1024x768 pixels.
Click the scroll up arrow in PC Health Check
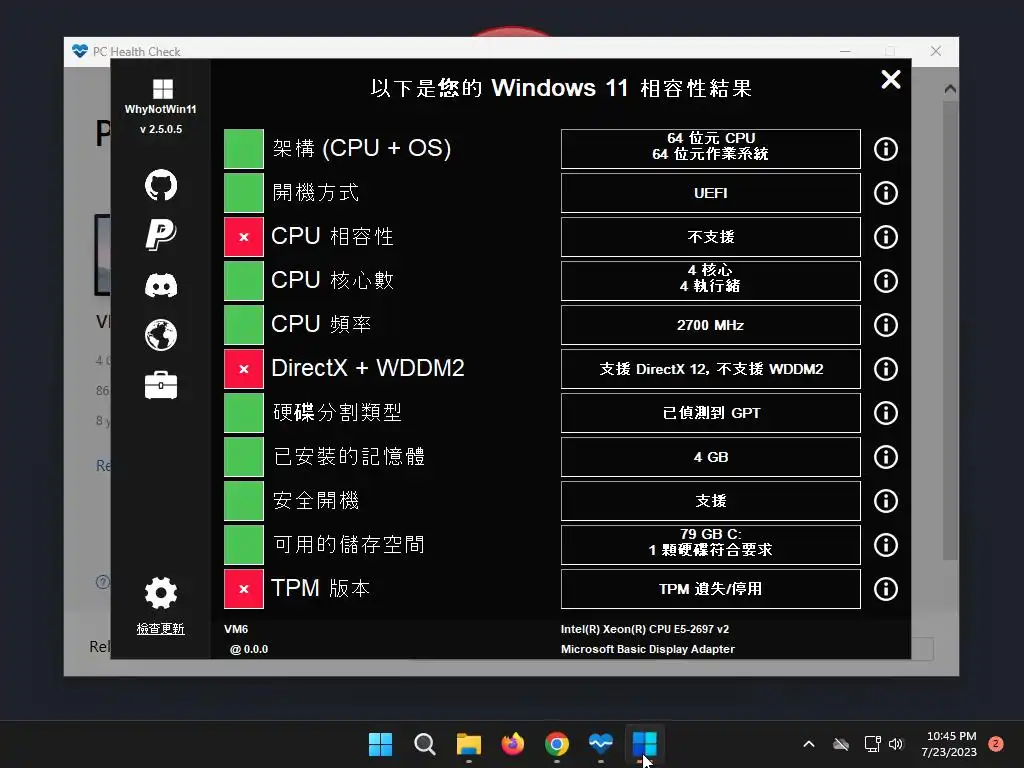click(x=950, y=89)
